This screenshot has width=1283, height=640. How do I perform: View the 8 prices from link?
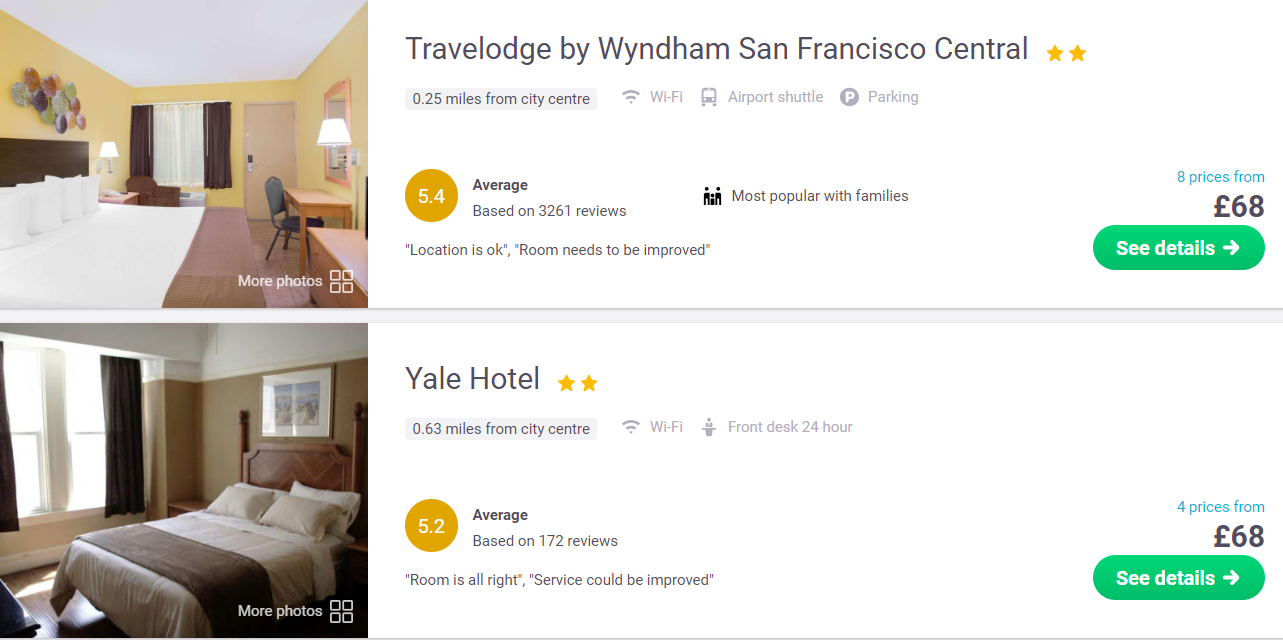tap(1220, 177)
